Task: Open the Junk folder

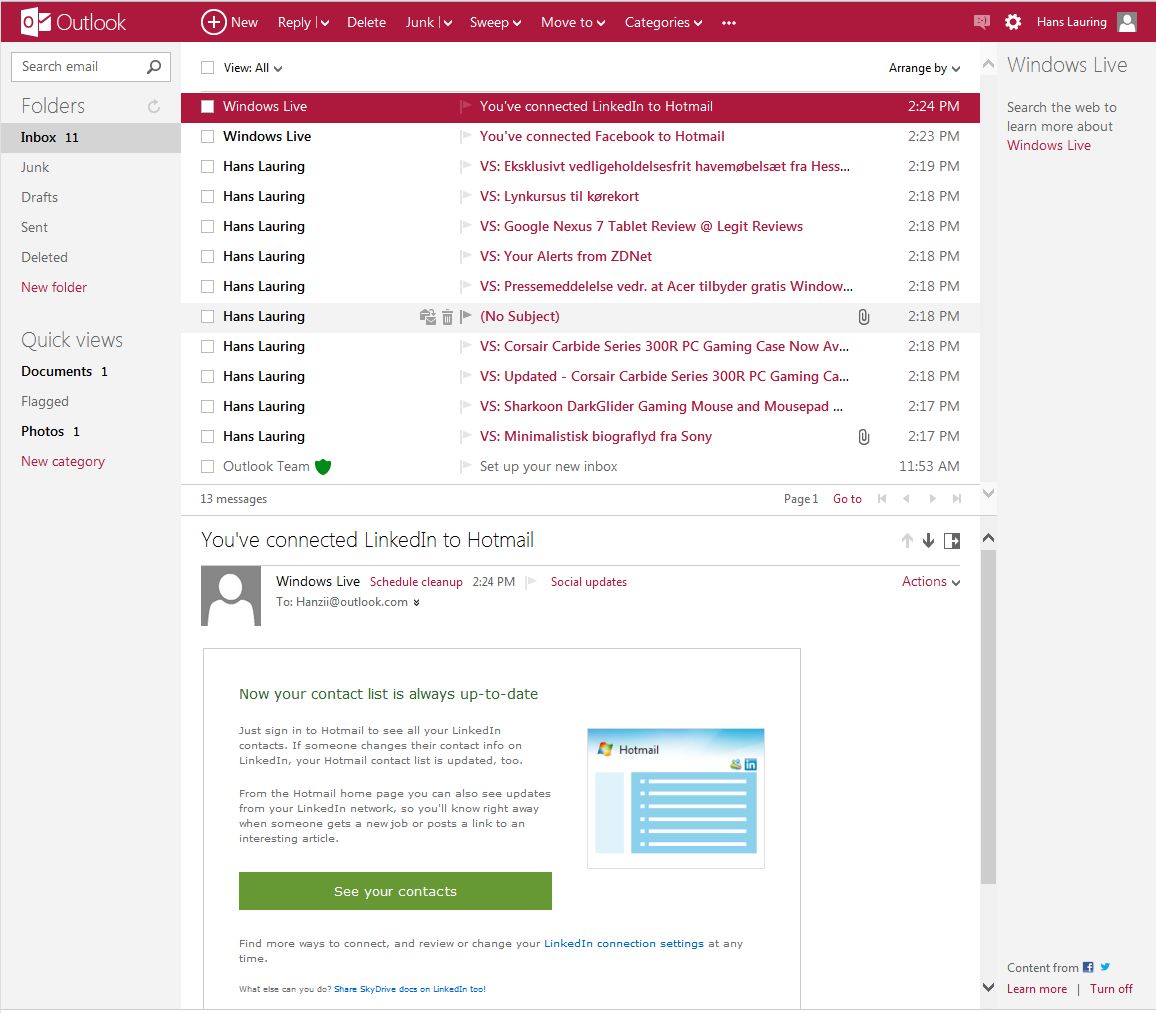Action: 35,167
